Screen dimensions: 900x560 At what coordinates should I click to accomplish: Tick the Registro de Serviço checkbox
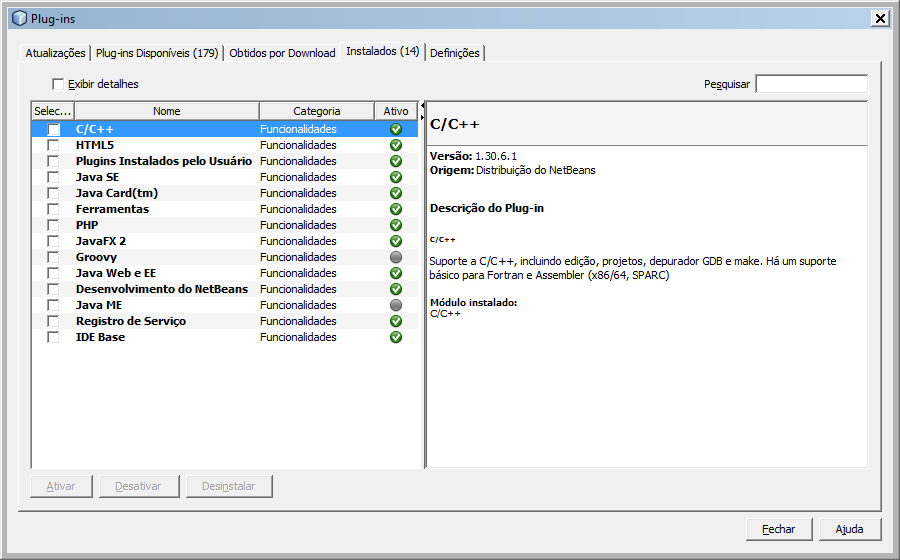pyautogui.click(x=53, y=321)
